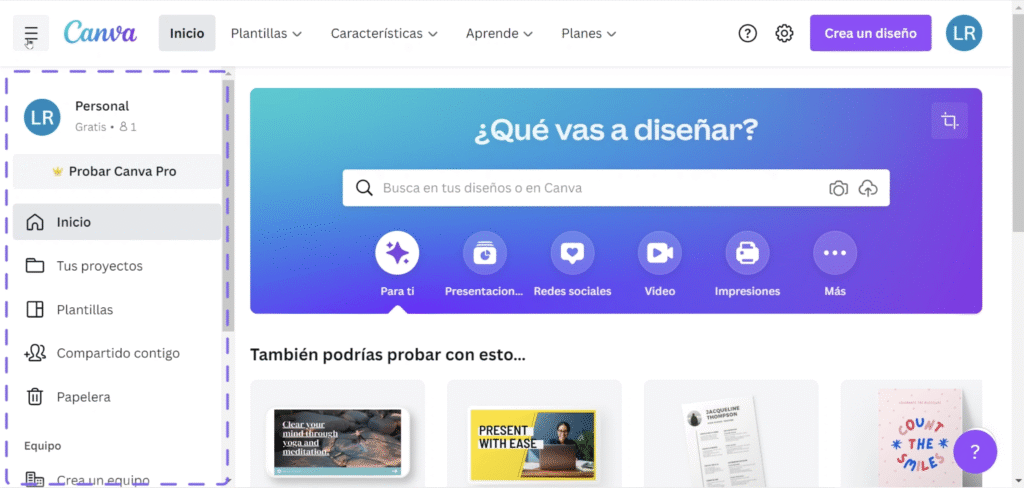Open the settings gear icon

click(x=784, y=33)
